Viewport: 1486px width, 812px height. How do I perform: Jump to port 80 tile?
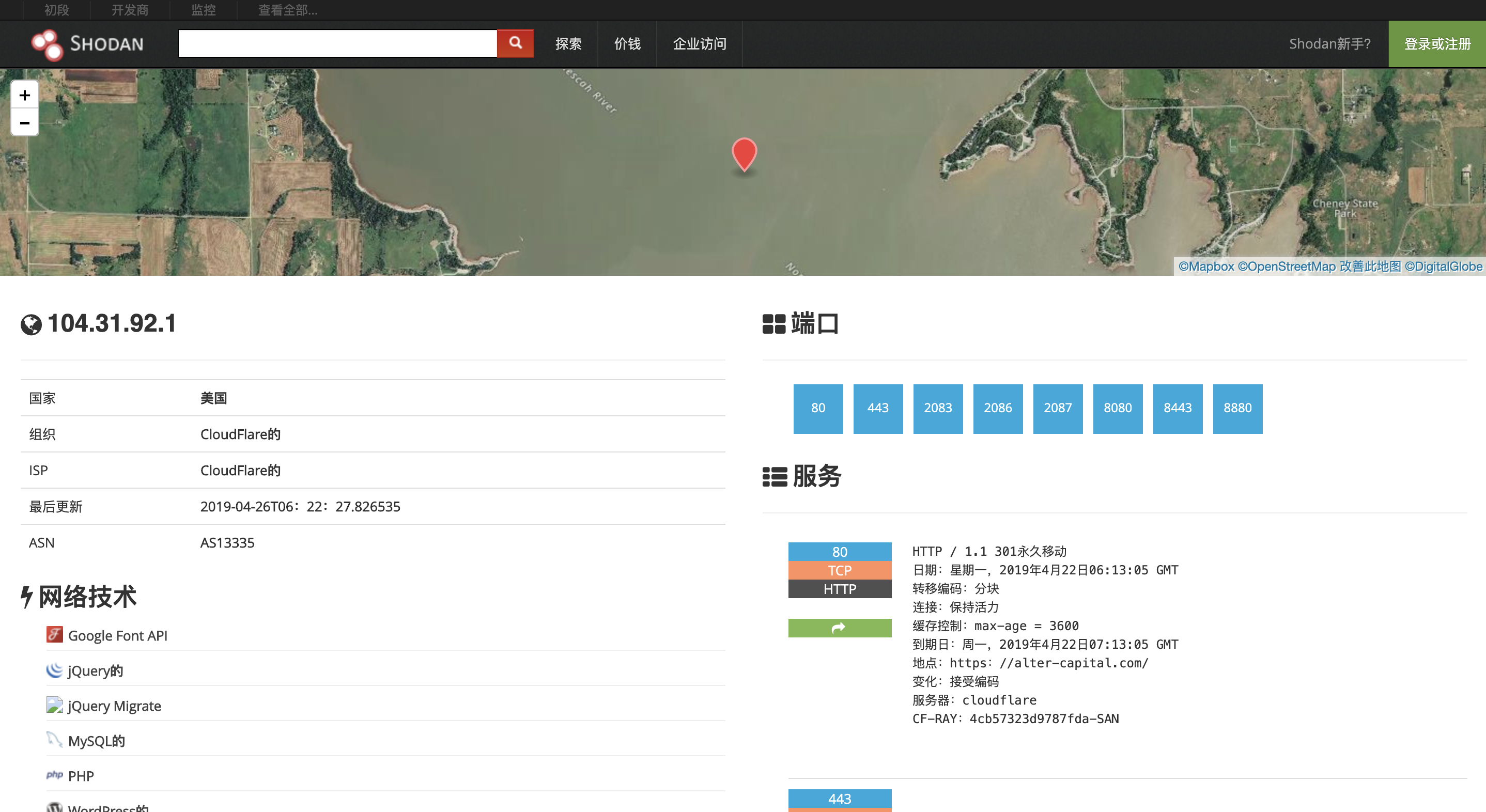818,408
